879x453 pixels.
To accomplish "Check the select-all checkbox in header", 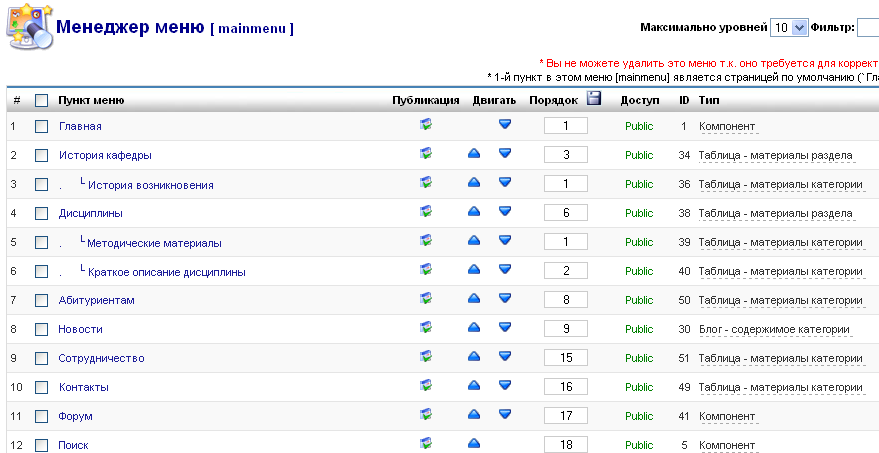I will pos(41,100).
